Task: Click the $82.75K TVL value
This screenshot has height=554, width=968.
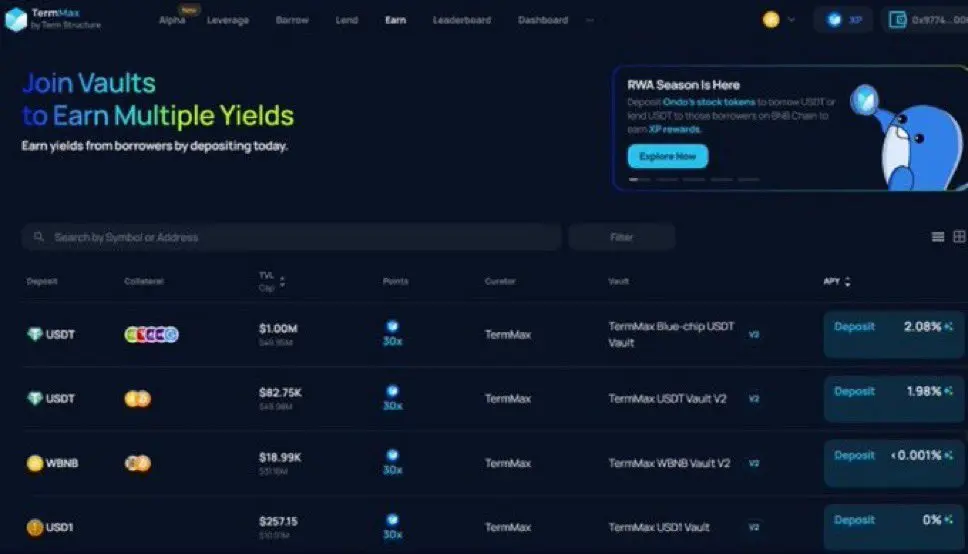Action: point(280,392)
